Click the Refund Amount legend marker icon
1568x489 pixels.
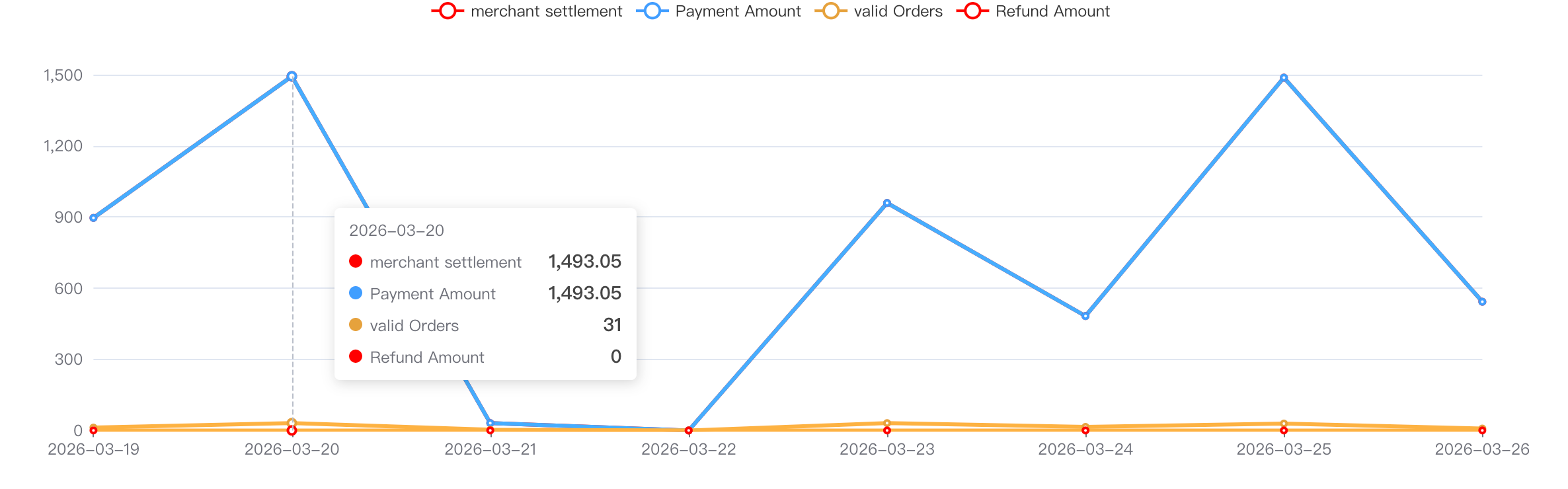[972, 11]
